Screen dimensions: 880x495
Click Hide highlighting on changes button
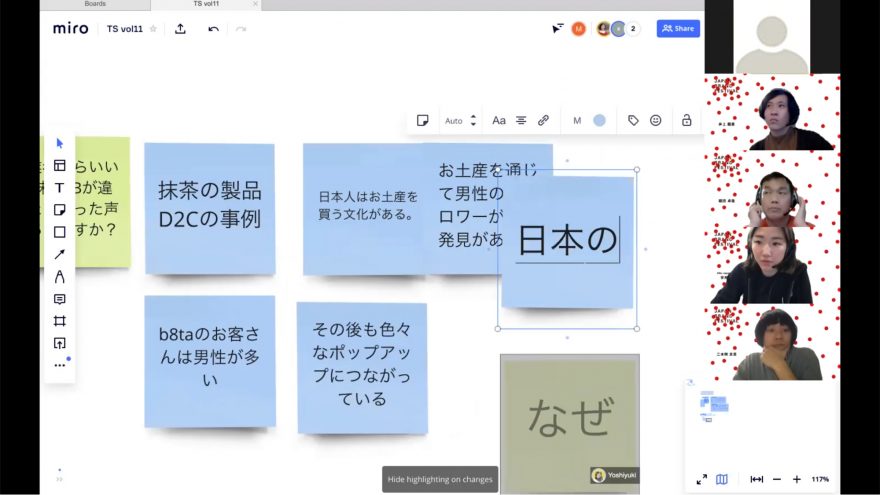tap(440, 479)
